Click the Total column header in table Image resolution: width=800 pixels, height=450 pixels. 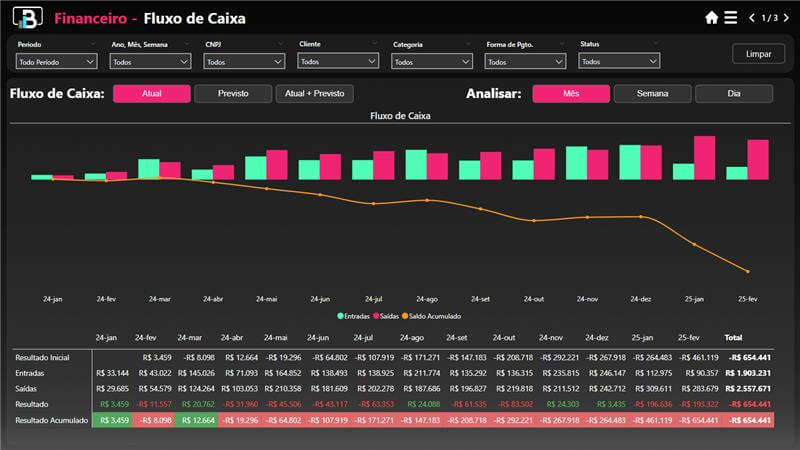(733, 338)
